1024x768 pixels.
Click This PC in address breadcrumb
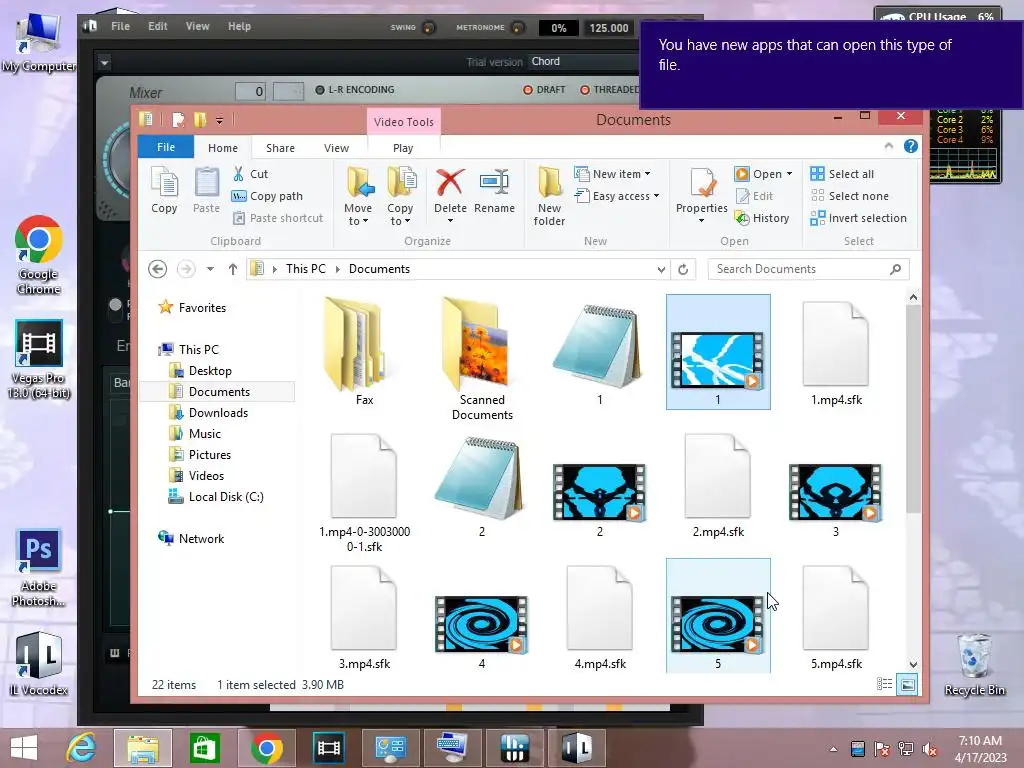(x=306, y=269)
